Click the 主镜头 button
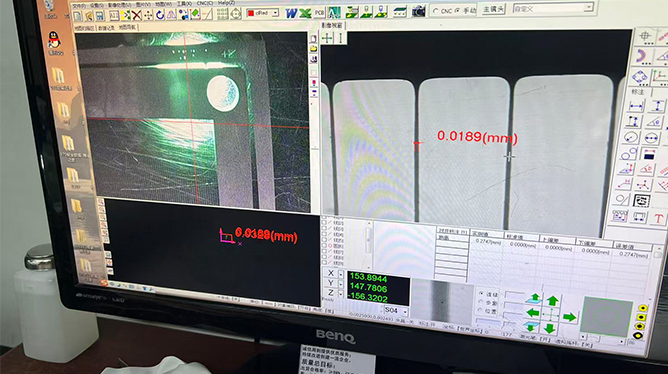This screenshot has width=668, height=374. 494,9
